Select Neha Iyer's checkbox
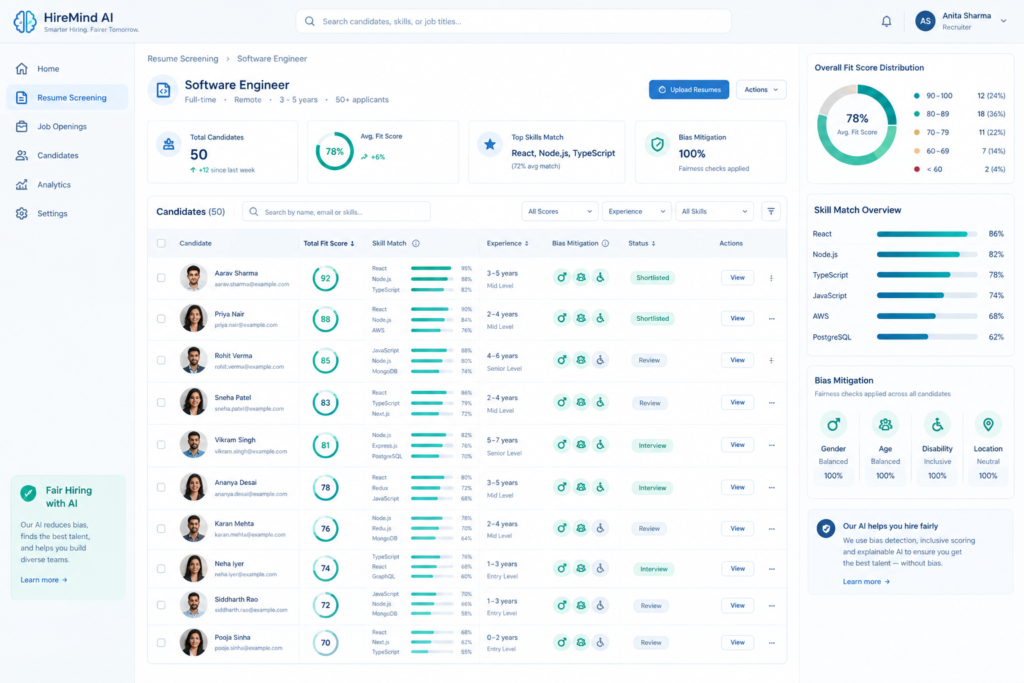The height and width of the screenshot is (683, 1024). (161, 569)
